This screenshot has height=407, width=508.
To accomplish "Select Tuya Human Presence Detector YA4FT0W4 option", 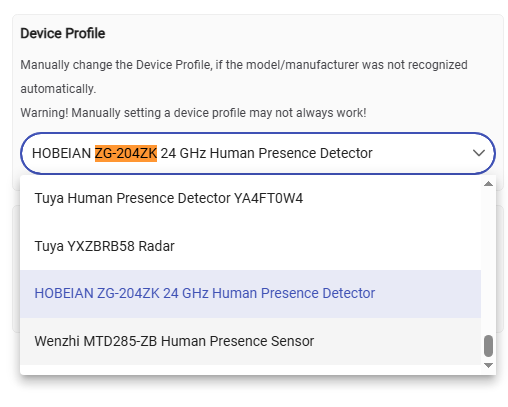I will [250, 198].
